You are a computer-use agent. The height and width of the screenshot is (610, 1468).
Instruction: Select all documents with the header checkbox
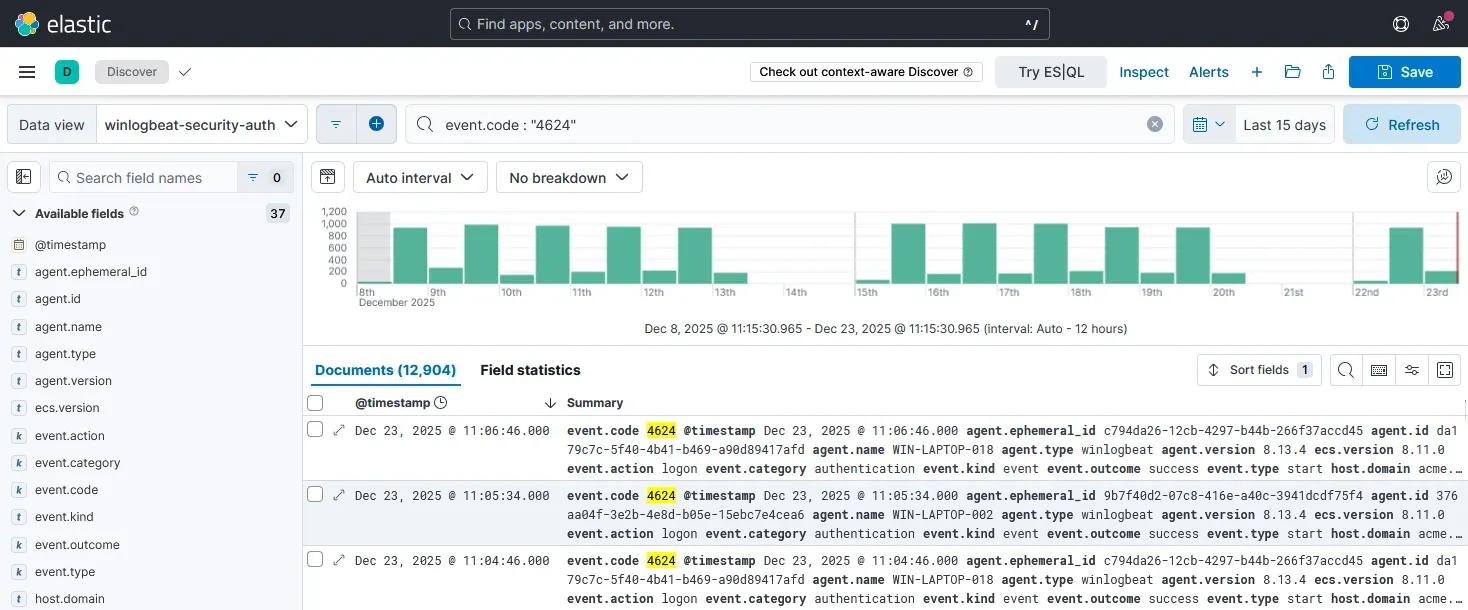pos(315,402)
